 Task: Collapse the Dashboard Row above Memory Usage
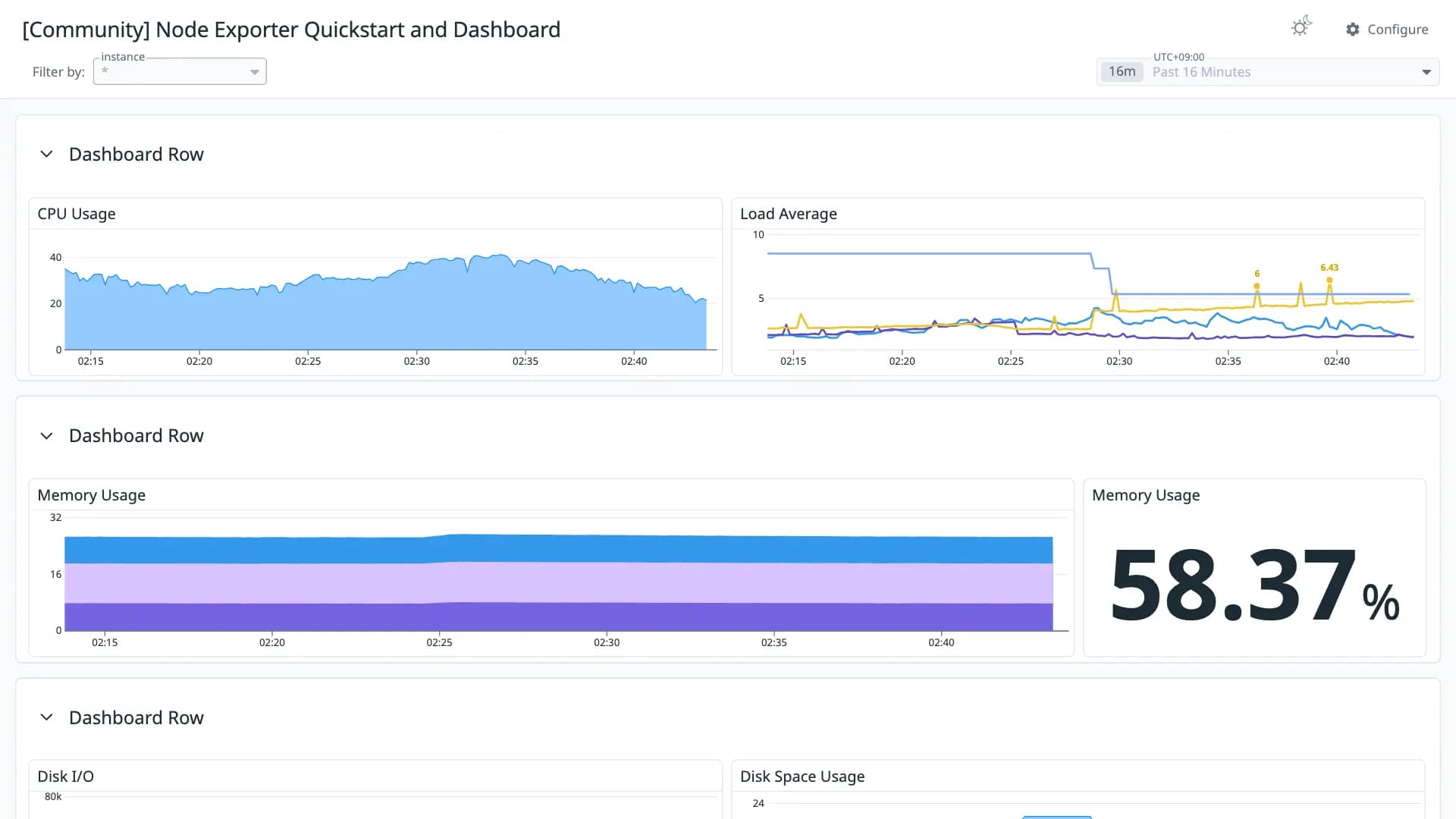coord(46,436)
